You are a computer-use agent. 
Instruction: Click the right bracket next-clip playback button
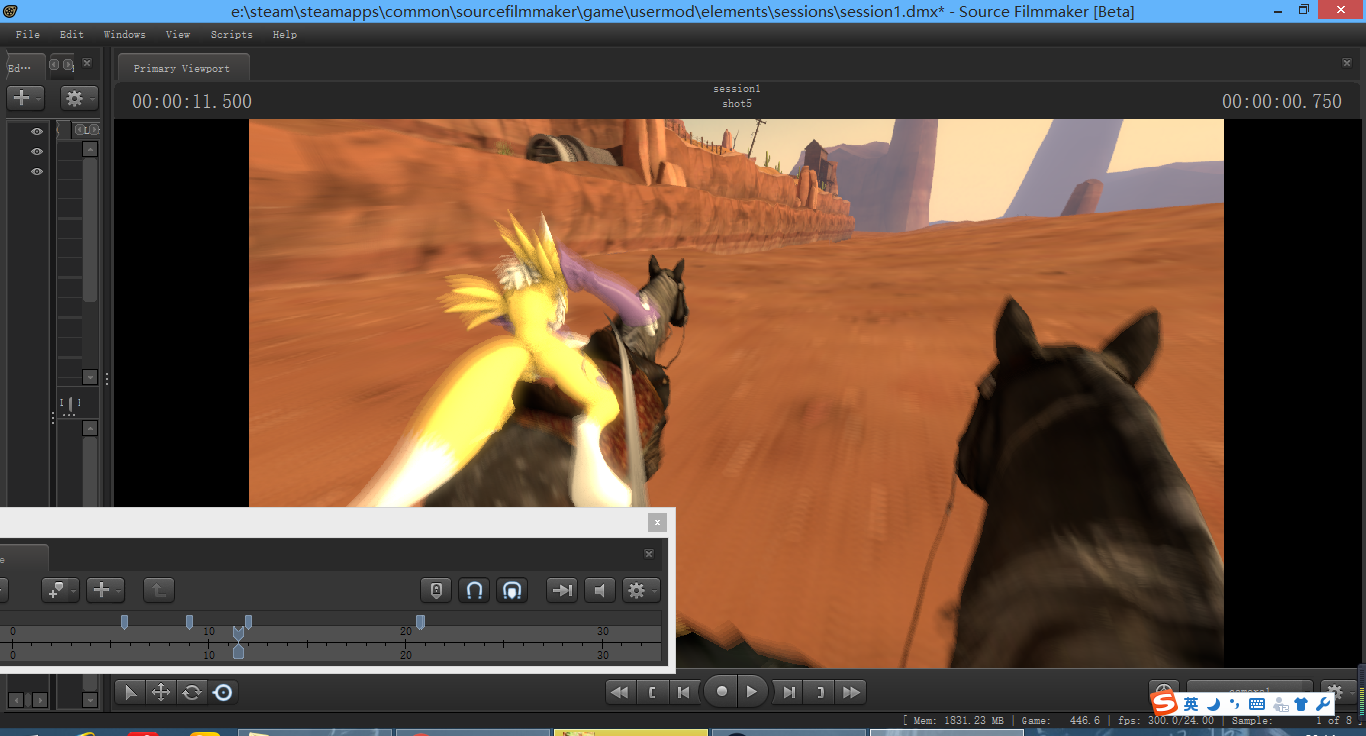(x=820, y=692)
